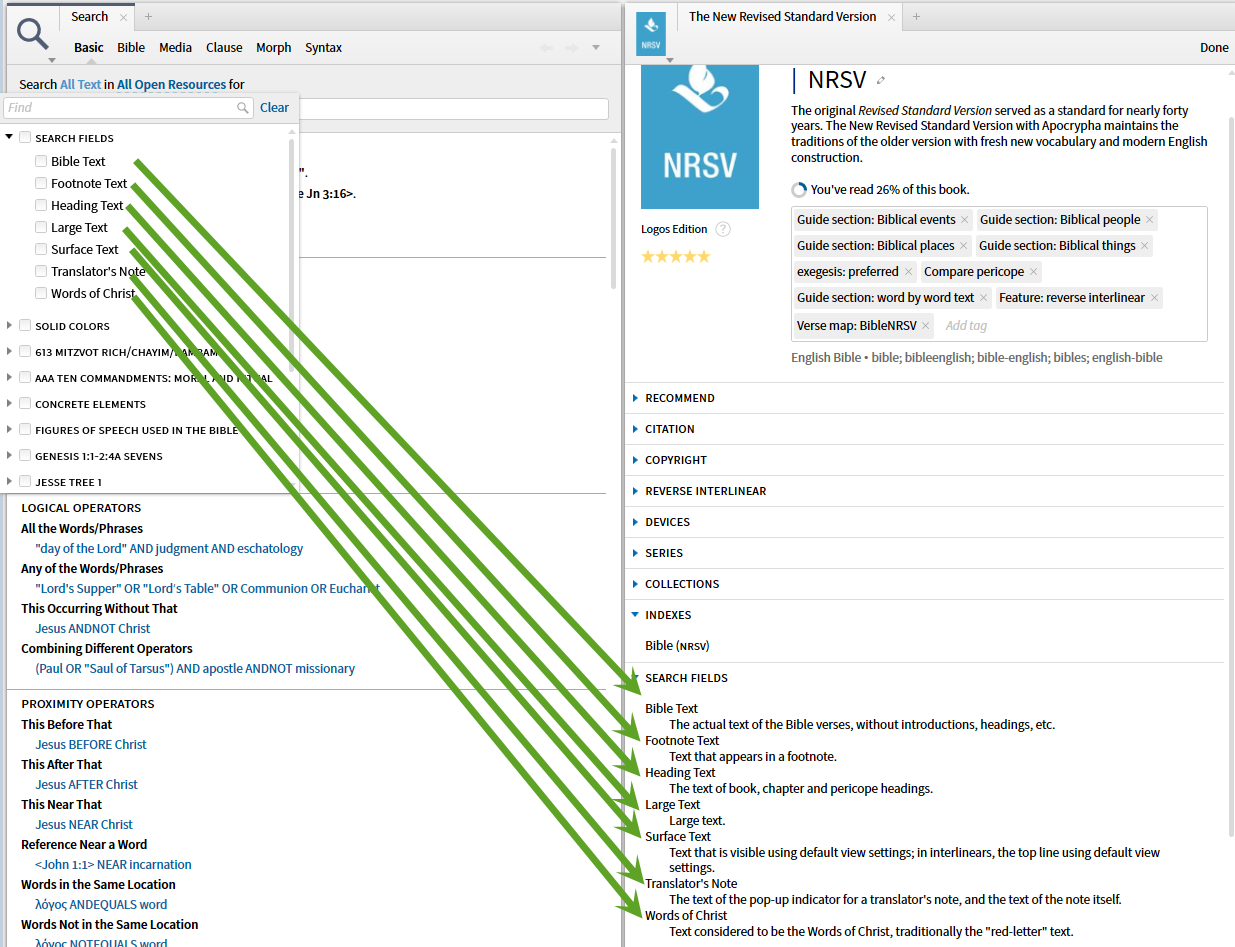The height and width of the screenshot is (947, 1235).
Task: Click the Jesus BEFORE Christ example
Action: point(91,745)
